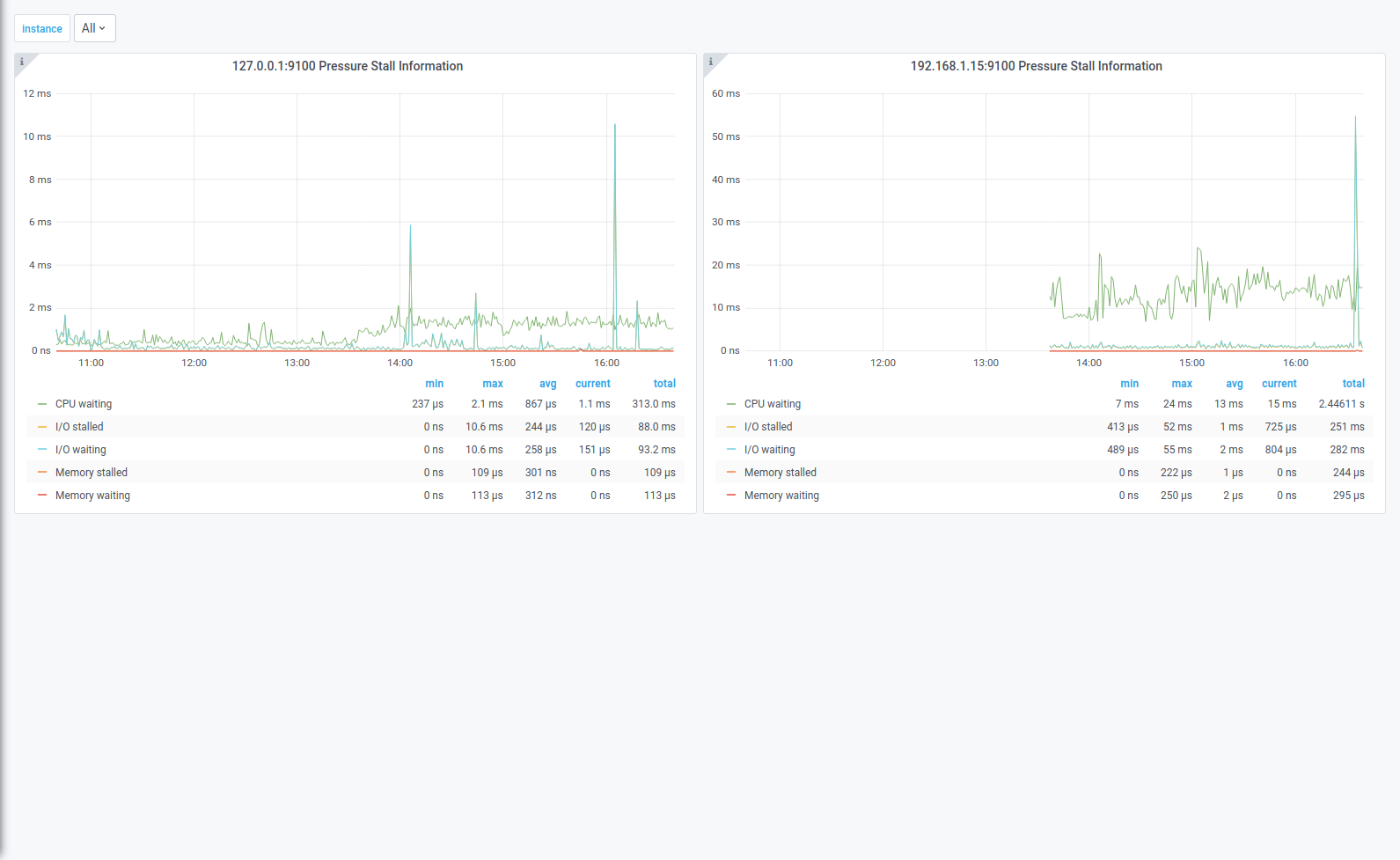Toggle Memory waiting series in right legend
The width and height of the screenshot is (1400, 860).
pyautogui.click(x=781, y=496)
